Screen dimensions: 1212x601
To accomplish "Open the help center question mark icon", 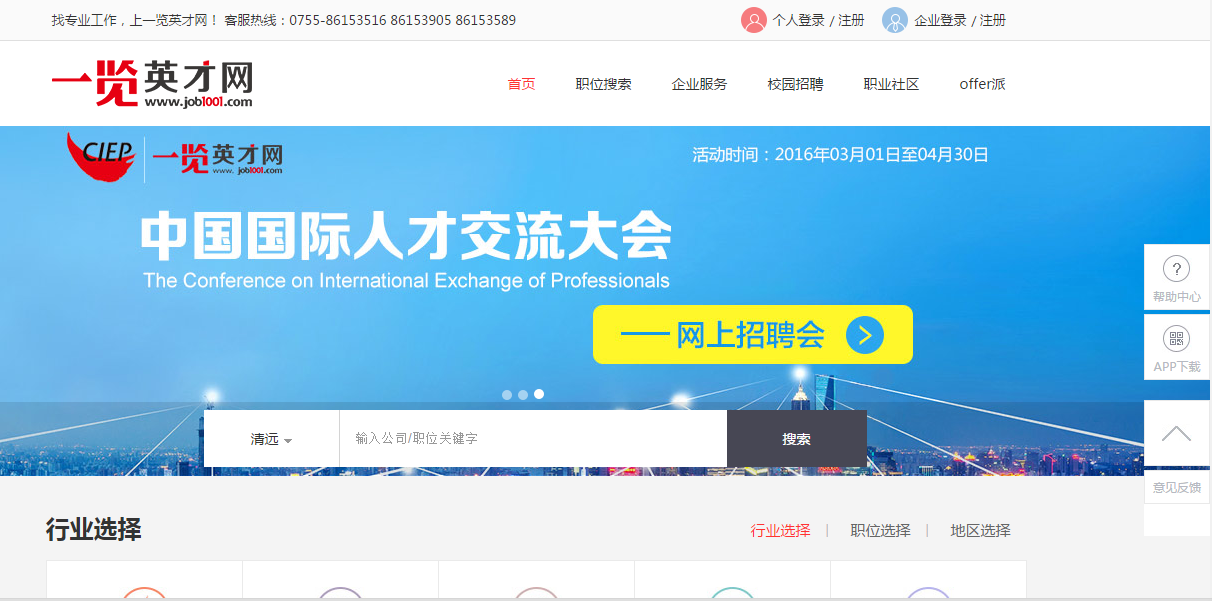I will point(1176,269).
